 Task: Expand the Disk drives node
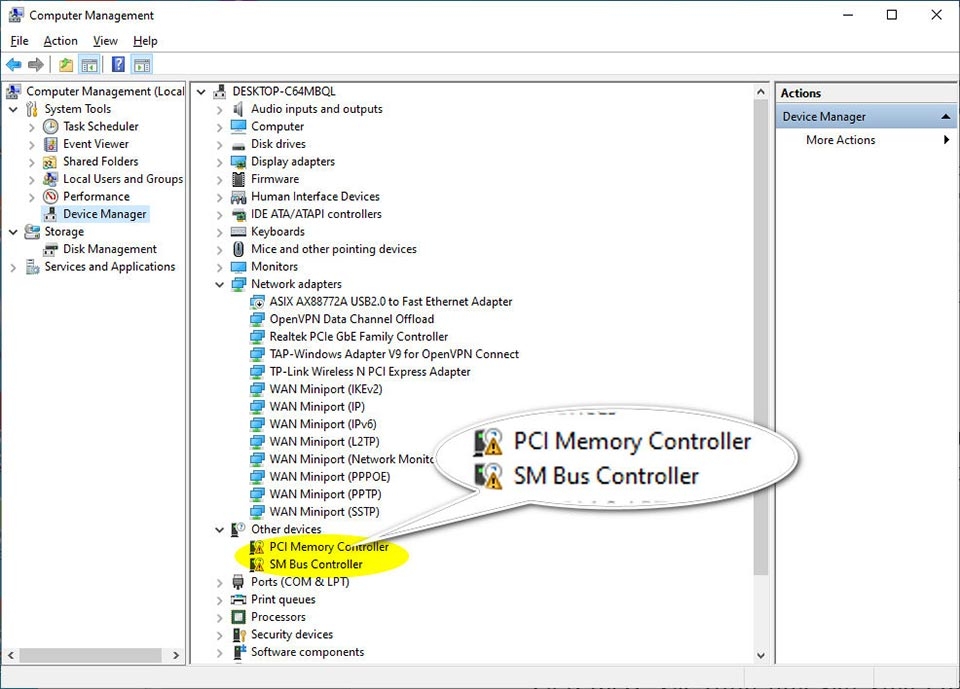[219, 143]
